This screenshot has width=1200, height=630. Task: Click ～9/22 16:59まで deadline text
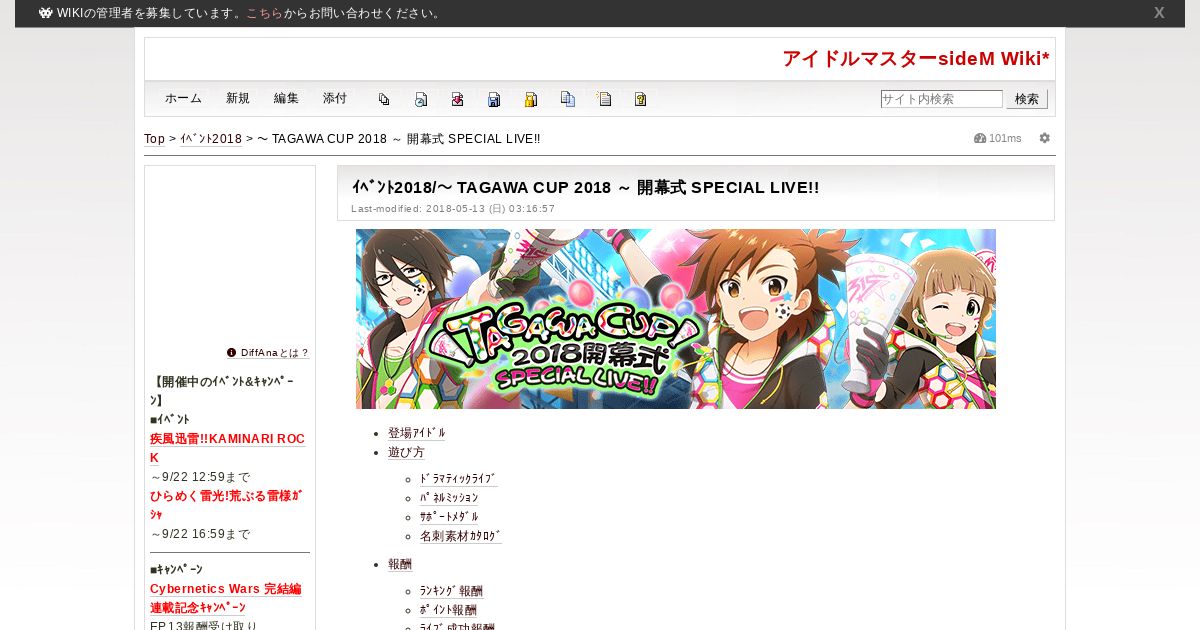200,534
